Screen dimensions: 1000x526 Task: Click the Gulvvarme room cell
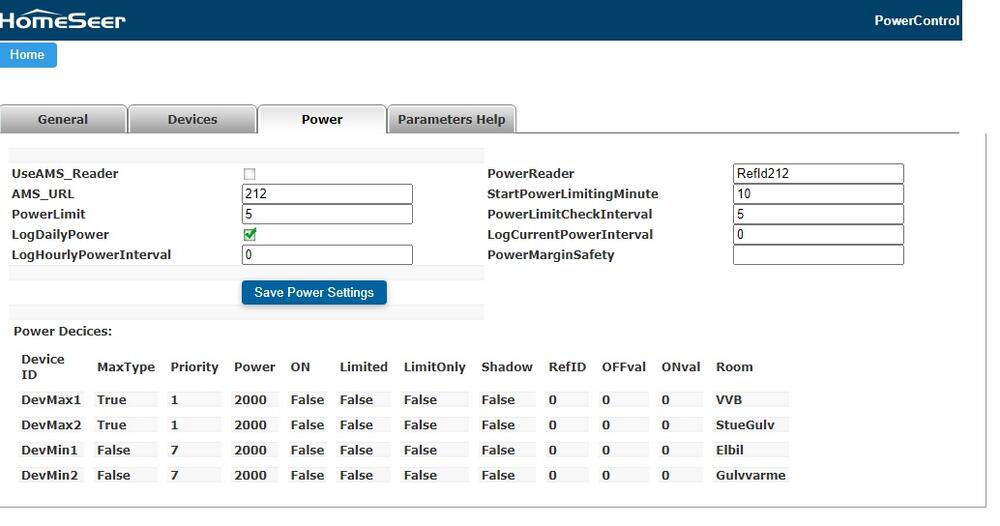751,475
